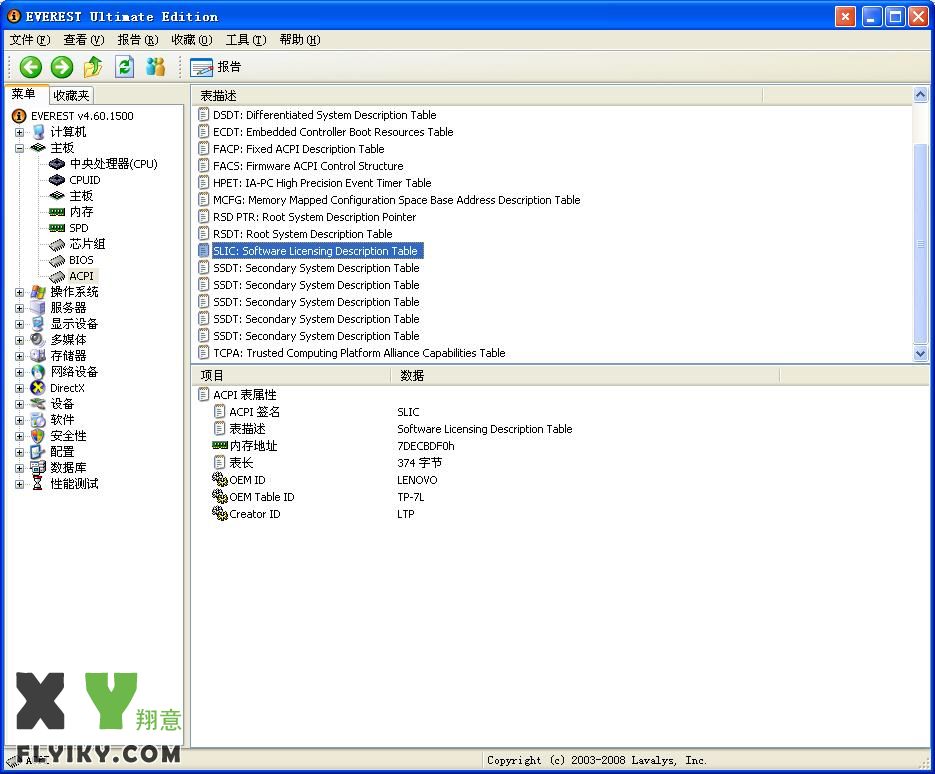Expand the 存储器 tree node
This screenshot has width=935, height=774.
(x=20, y=356)
